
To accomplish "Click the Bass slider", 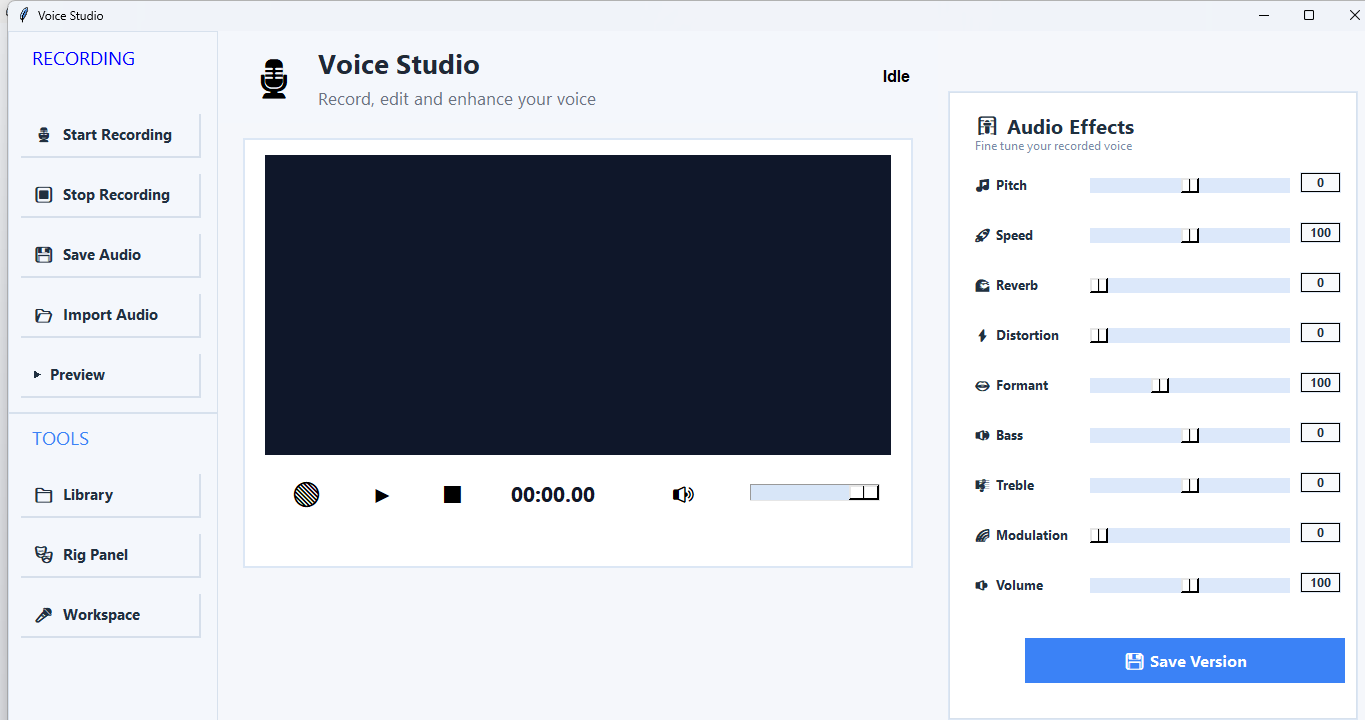I will [x=1190, y=435].
